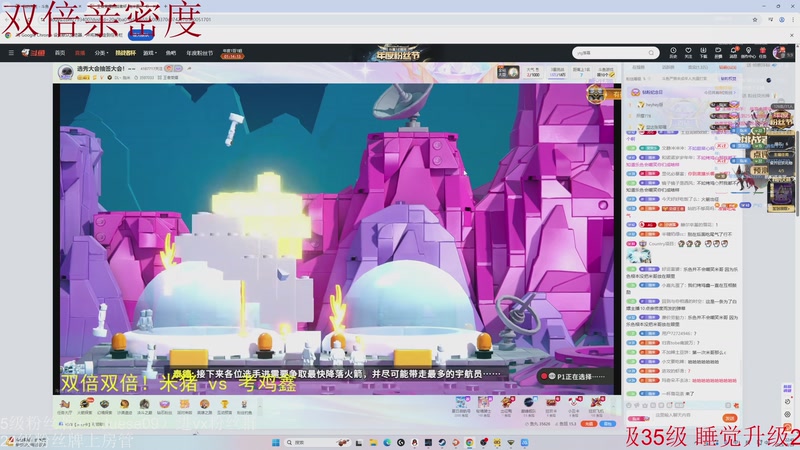Image resolution: width=800 pixels, height=450 pixels.
Task: Click the streamer avatar beside room title
Action: pos(65,72)
